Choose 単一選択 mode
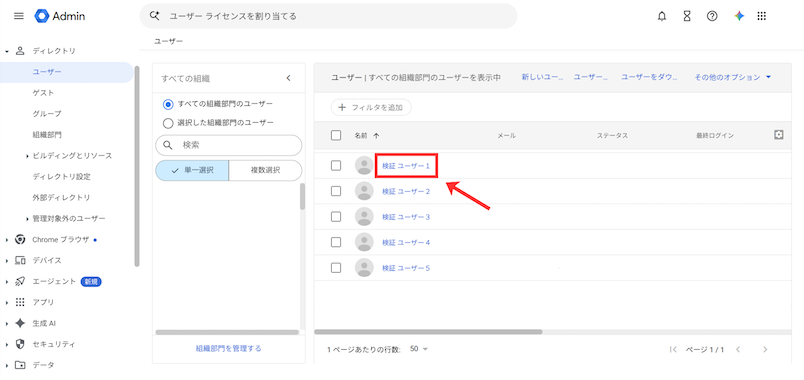The height and width of the screenshot is (380, 804). (x=192, y=170)
